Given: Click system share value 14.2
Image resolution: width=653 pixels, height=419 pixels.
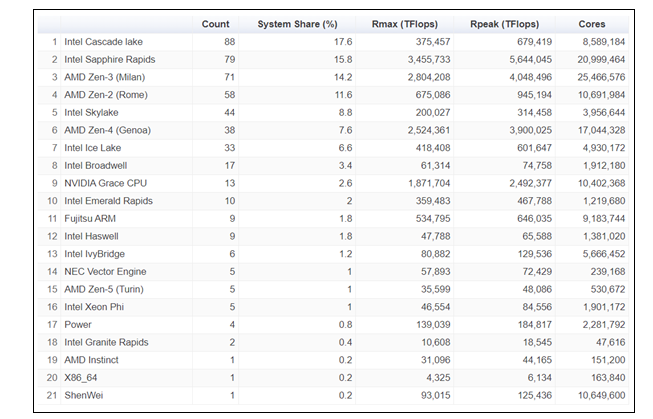Looking at the screenshot, I should [343, 77].
